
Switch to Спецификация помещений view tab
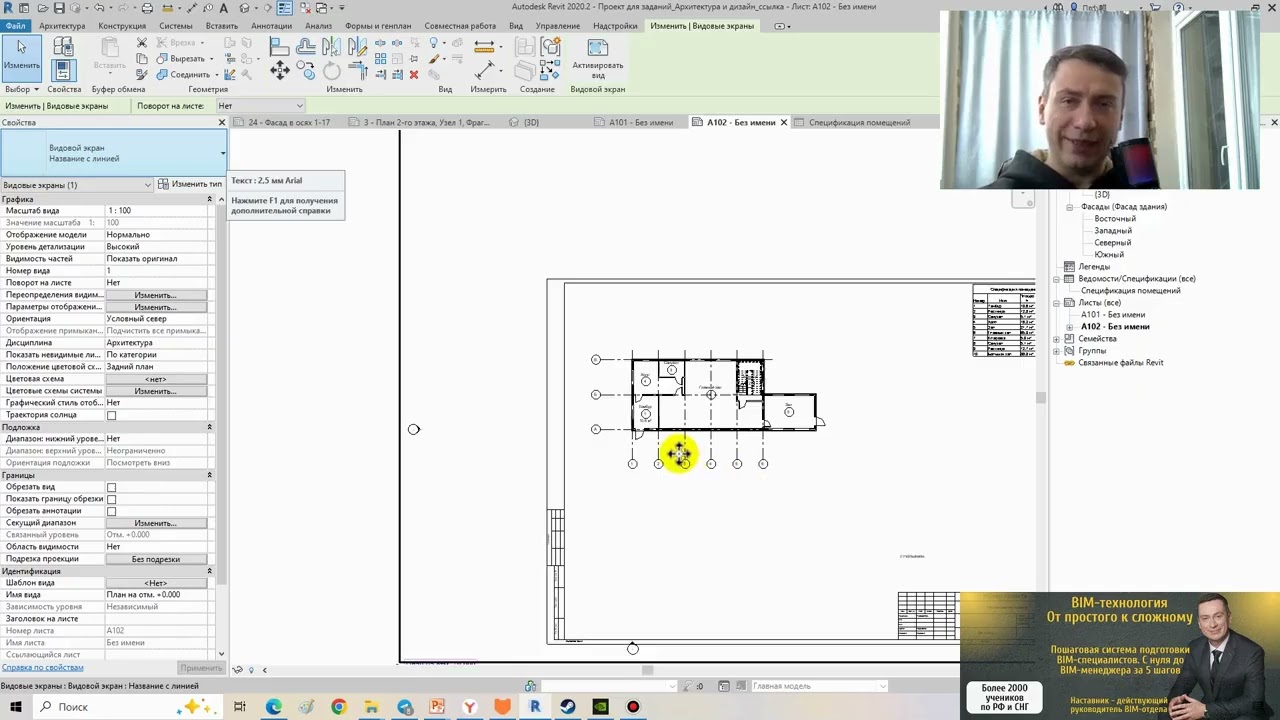[x=858, y=122]
